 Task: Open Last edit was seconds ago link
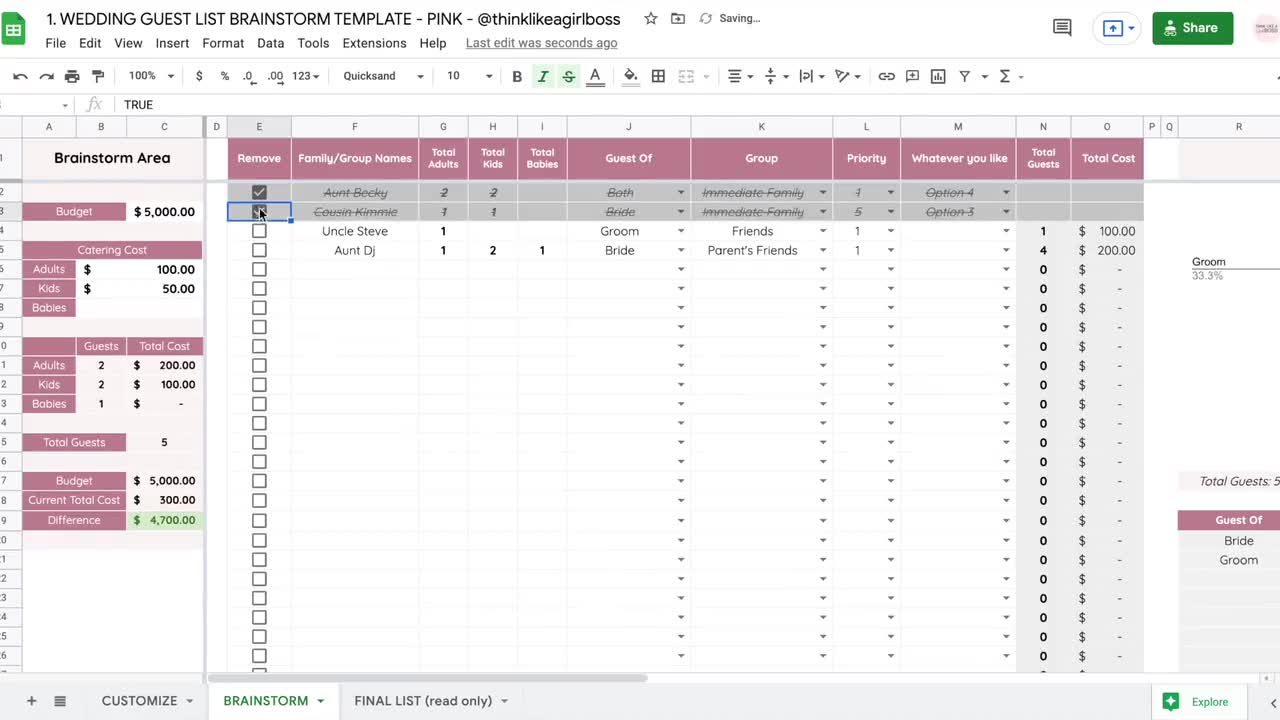[541, 43]
